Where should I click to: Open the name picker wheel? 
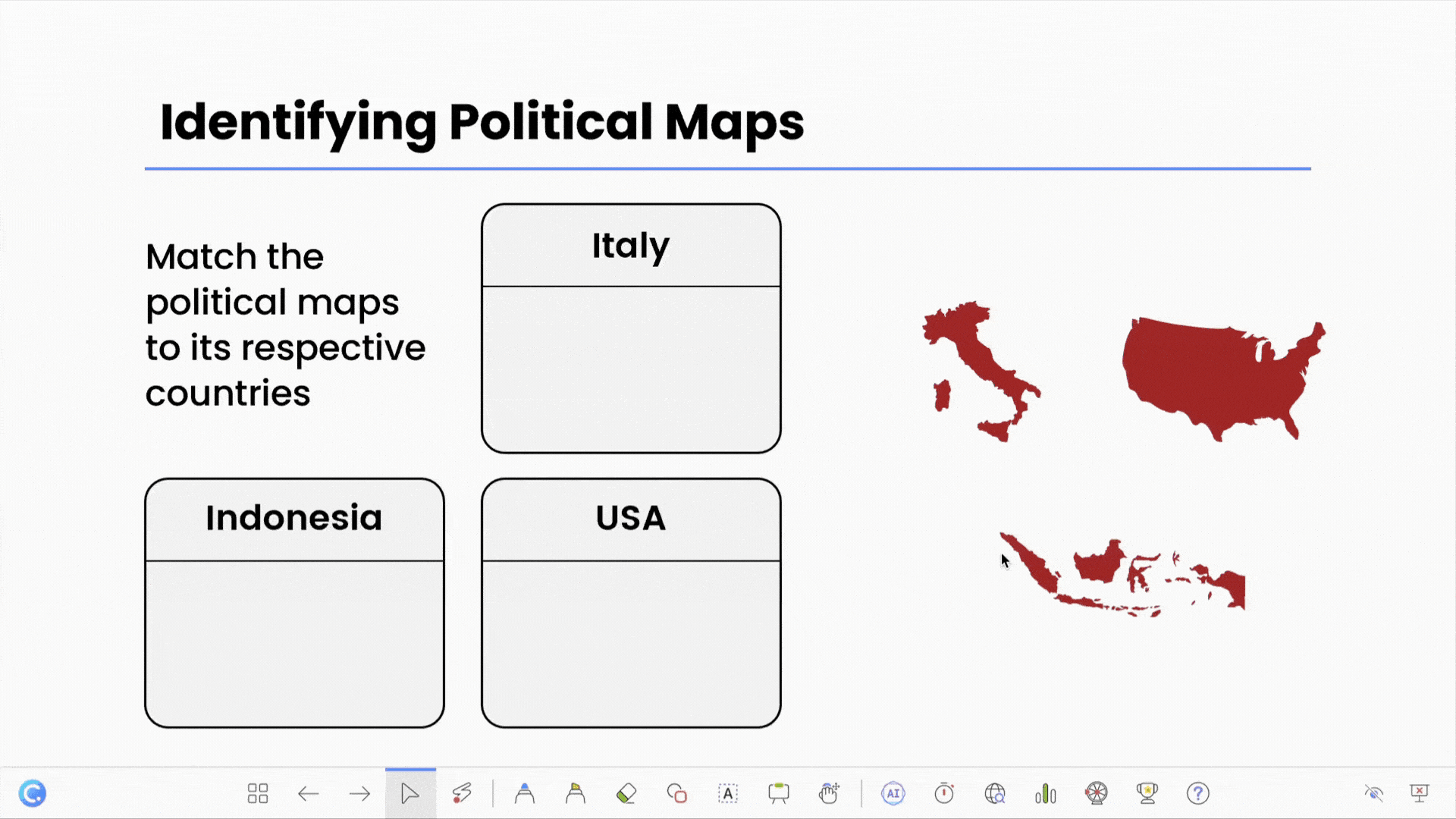click(x=1097, y=793)
